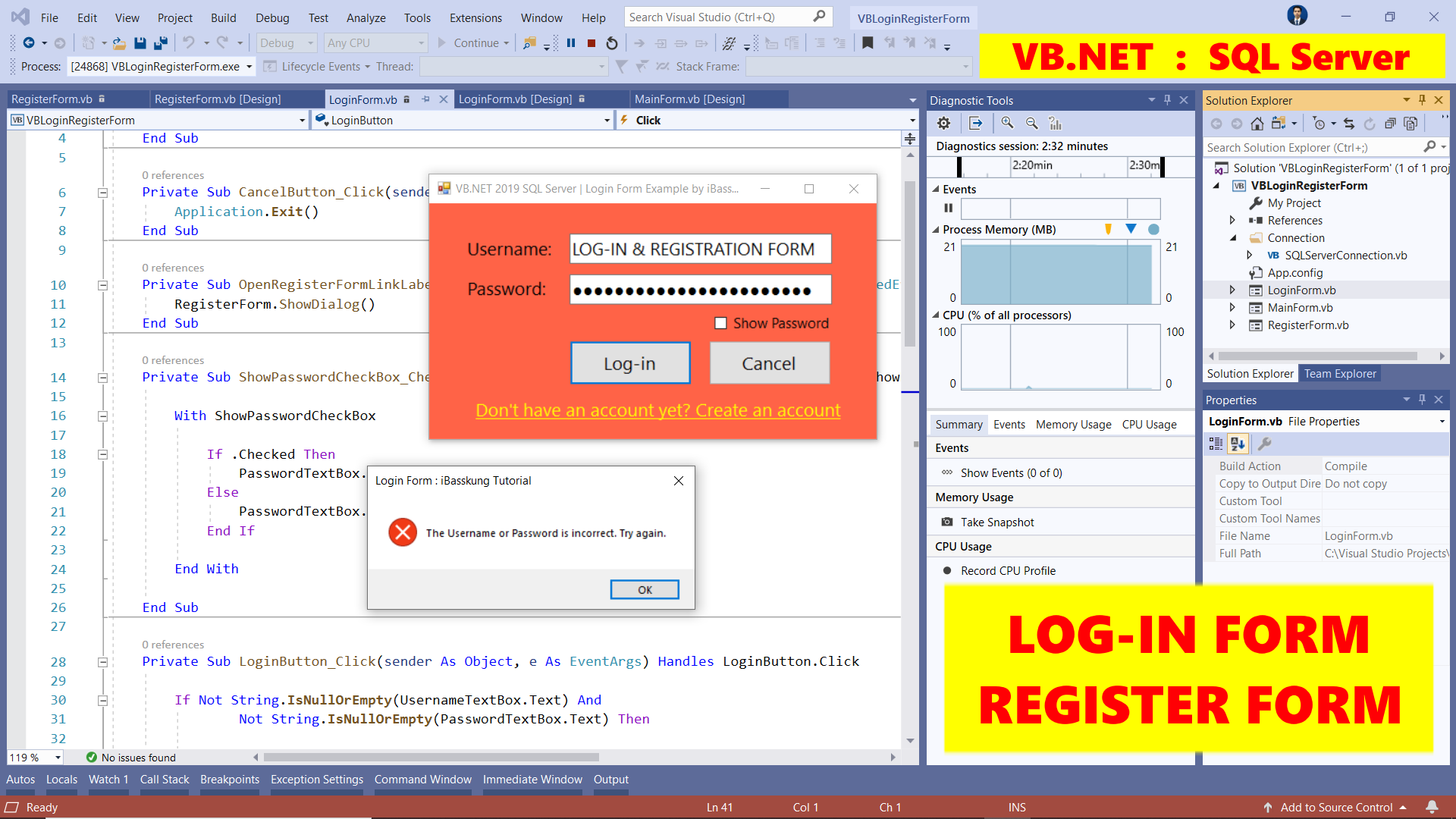Zoom in on the diagnostics timeline
Screen dimensions: 1456x819
[x=1007, y=123]
